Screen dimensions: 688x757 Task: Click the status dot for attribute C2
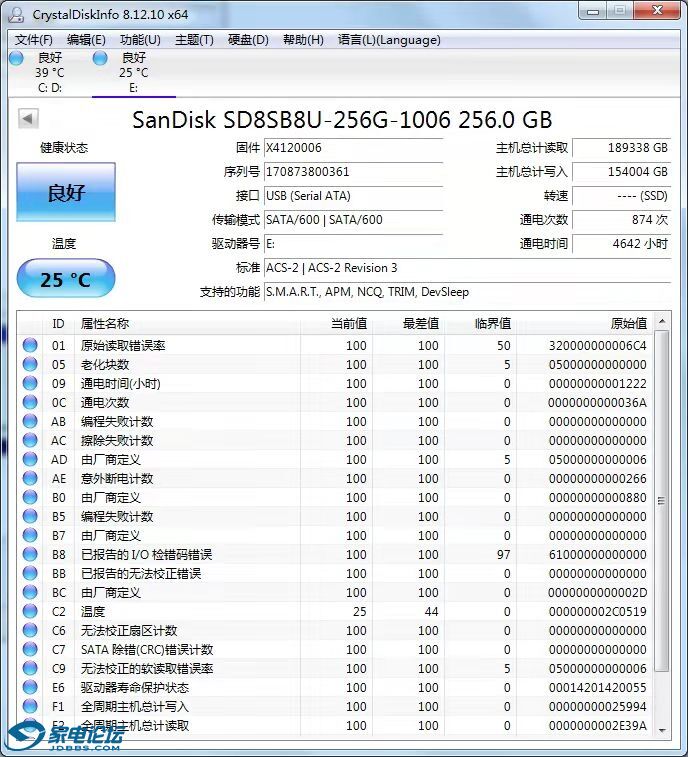pos(30,611)
